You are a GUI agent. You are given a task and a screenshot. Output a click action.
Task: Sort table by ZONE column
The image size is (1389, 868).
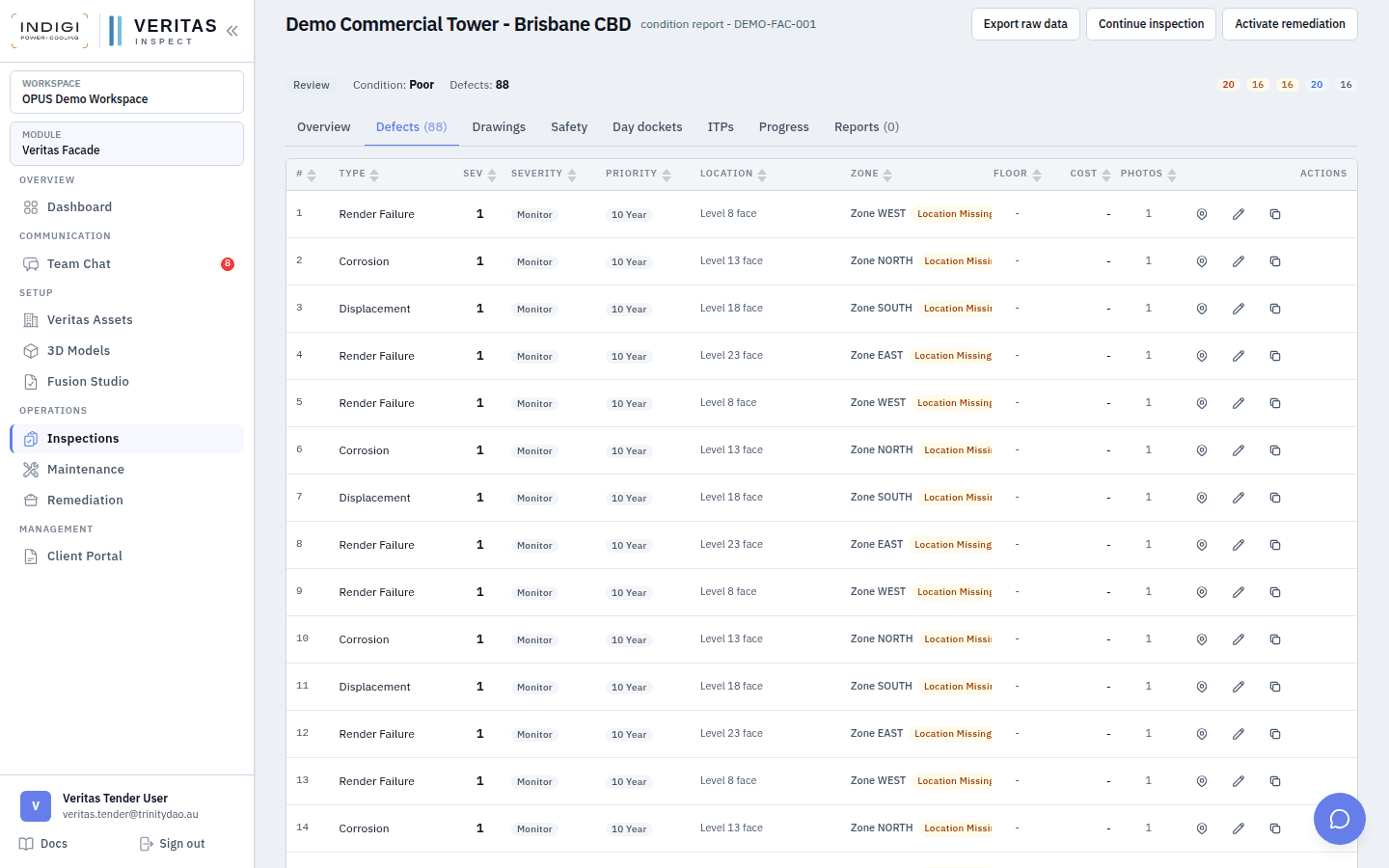(x=871, y=175)
